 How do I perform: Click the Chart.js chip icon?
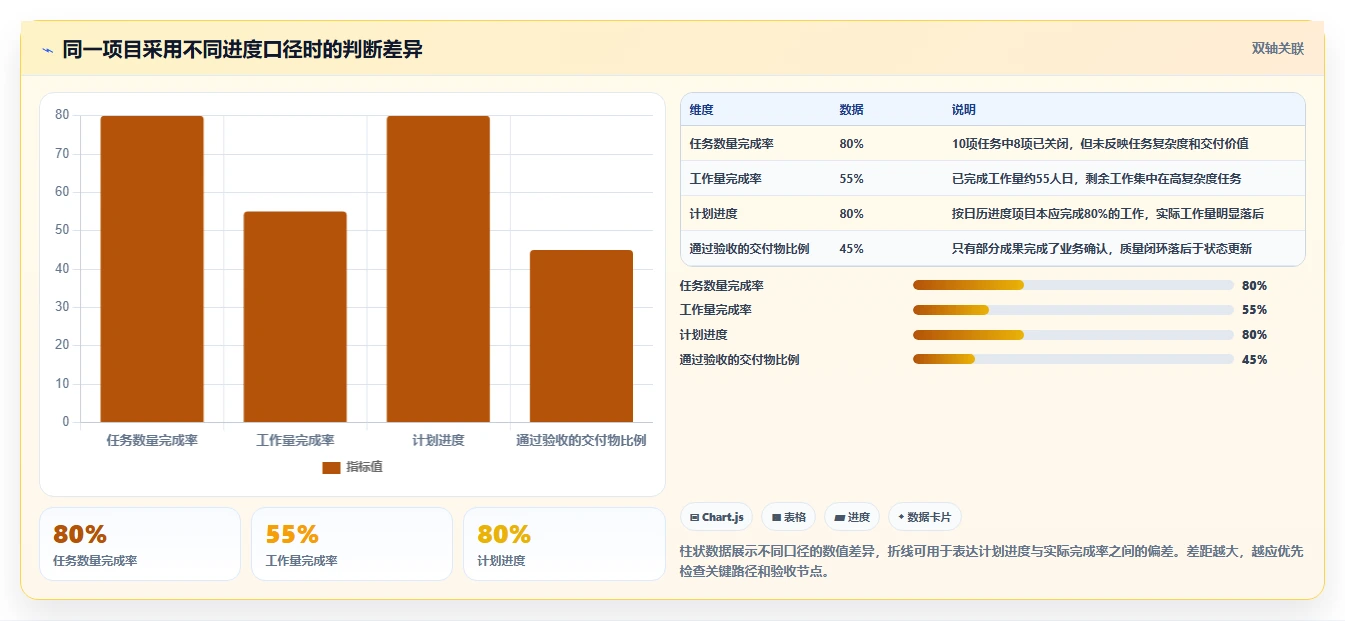click(x=694, y=518)
